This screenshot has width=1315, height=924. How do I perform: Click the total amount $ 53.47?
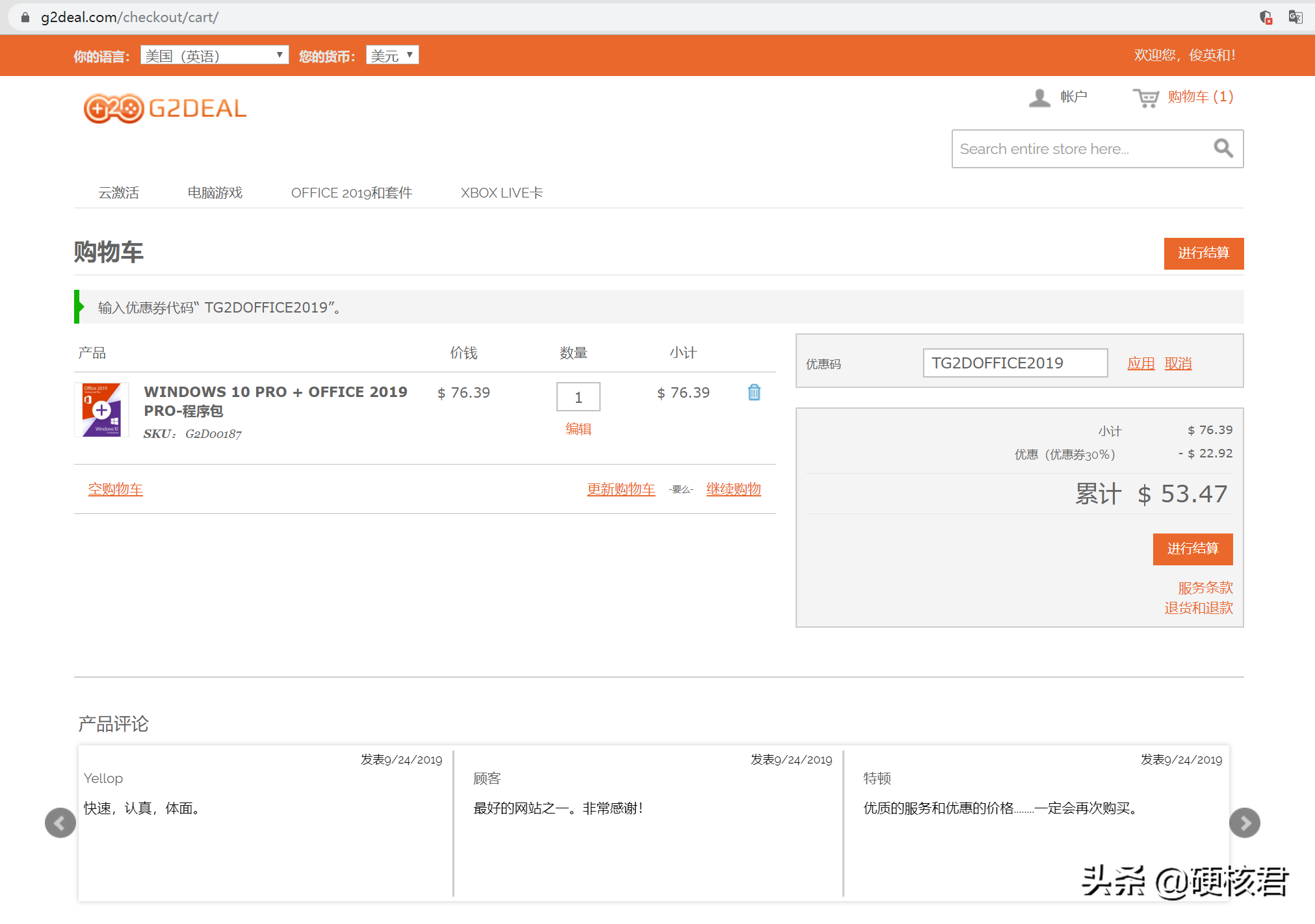tap(1182, 494)
